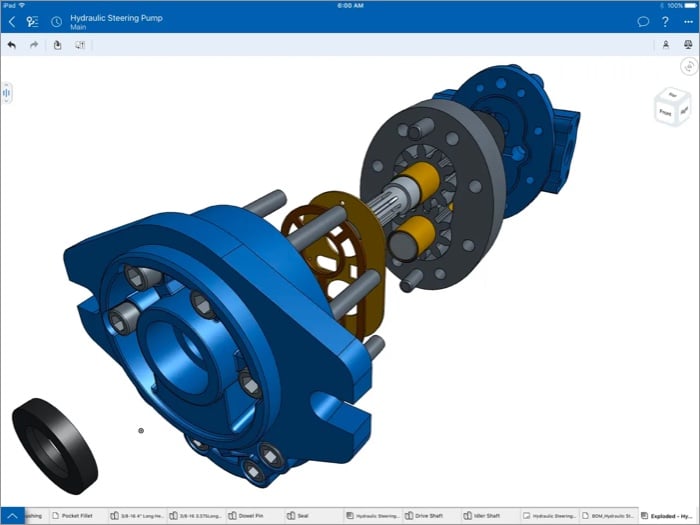Open the document history clock icon
This screenshot has width=700, height=525.
pyautogui.click(x=56, y=21)
